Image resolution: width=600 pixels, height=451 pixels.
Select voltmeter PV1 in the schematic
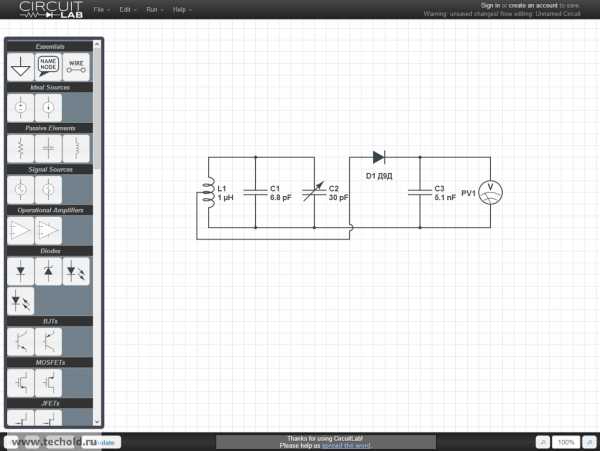coord(491,192)
